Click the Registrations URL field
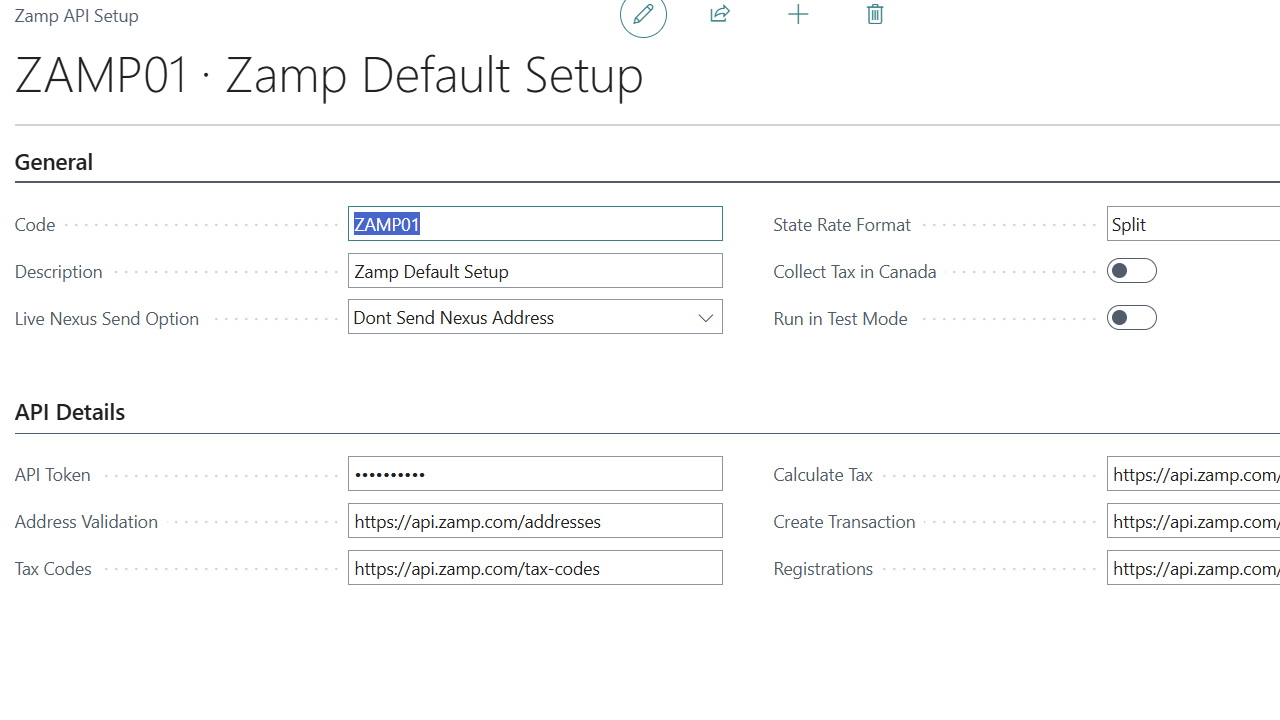Image resolution: width=1280 pixels, height=720 pixels. [x=1194, y=568]
